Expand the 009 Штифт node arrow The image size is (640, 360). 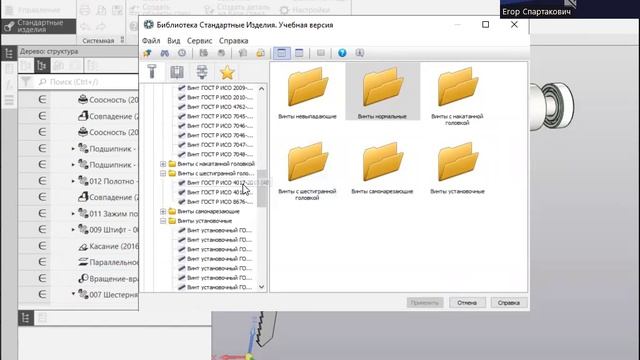tap(73, 230)
